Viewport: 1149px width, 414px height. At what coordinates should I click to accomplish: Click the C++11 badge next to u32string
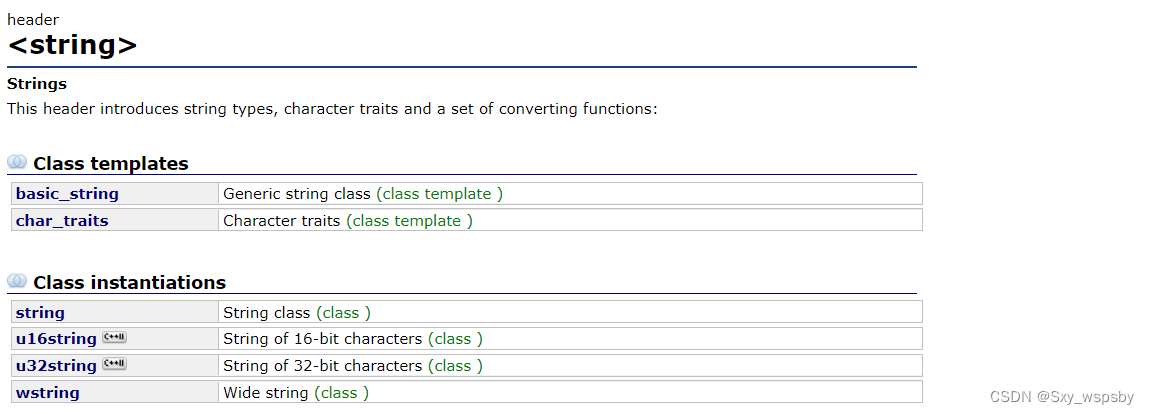click(115, 364)
